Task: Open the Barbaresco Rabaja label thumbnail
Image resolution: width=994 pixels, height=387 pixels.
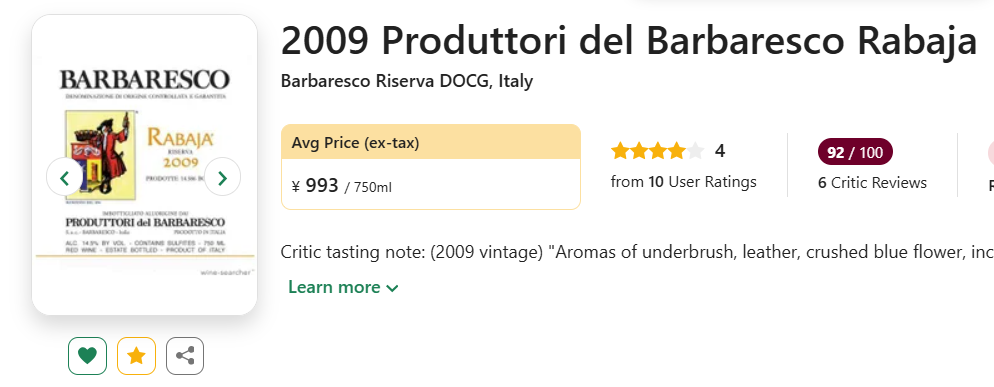Action: coord(145,165)
